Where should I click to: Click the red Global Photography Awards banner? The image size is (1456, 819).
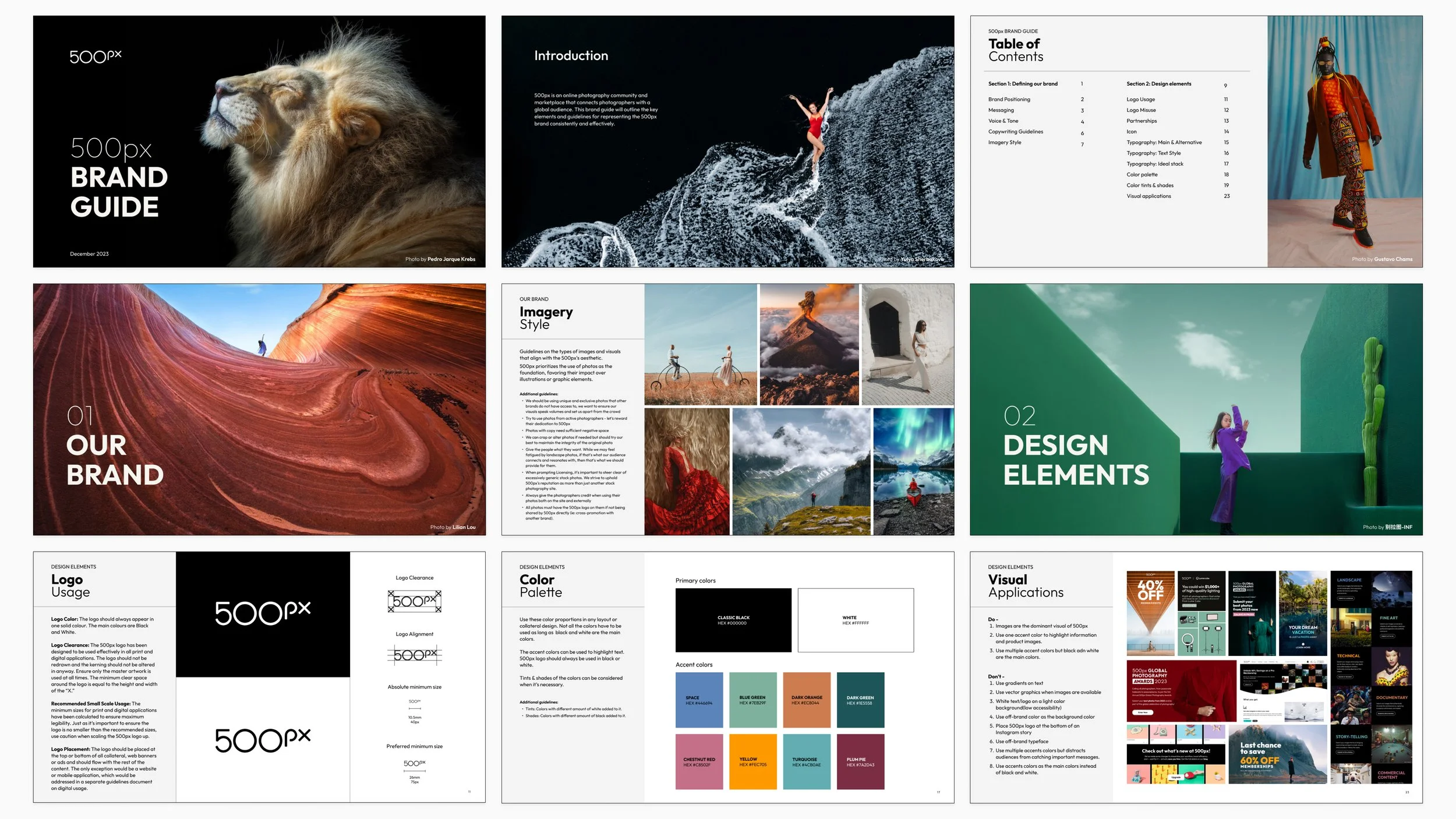(x=1181, y=691)
